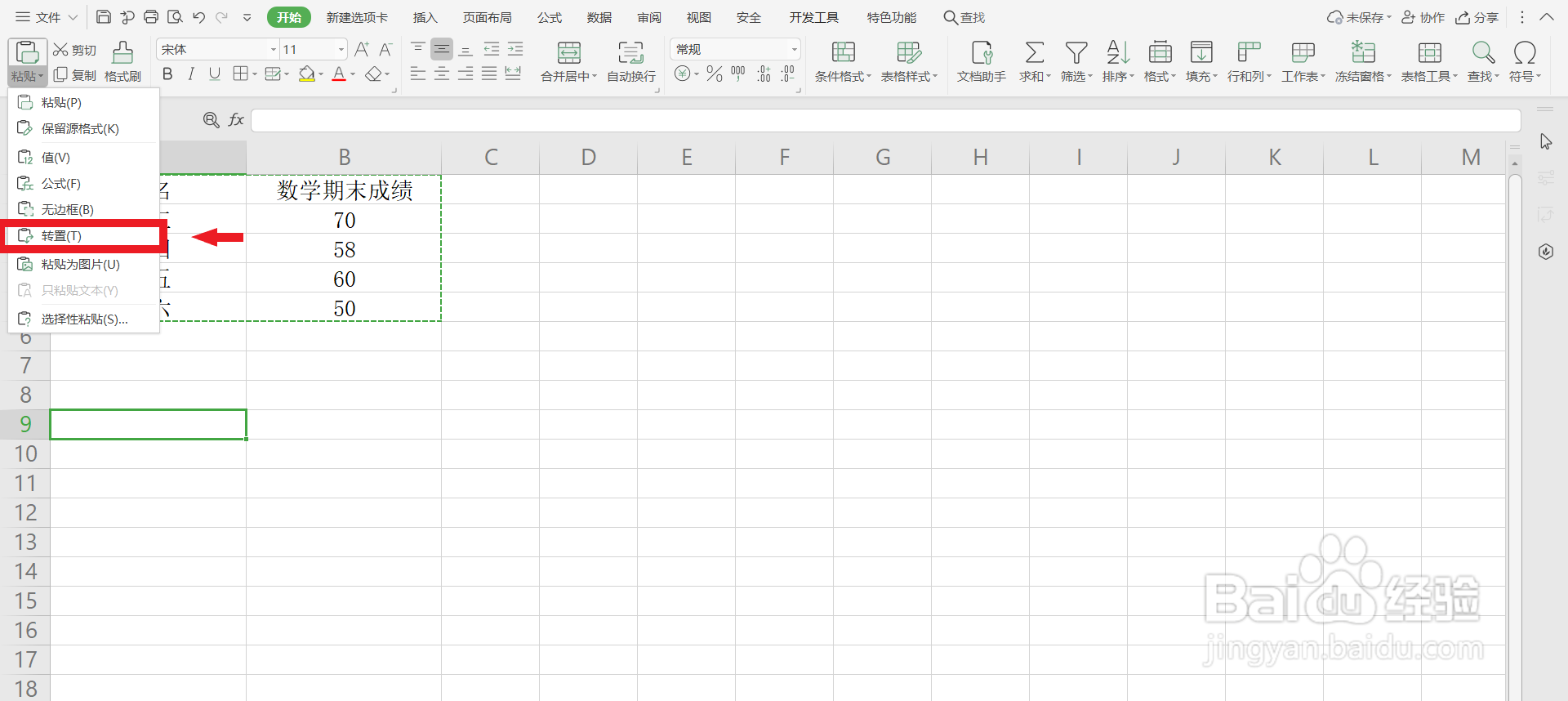Toggle Italic formatting
1568x701 pixels.
[191, 74]
